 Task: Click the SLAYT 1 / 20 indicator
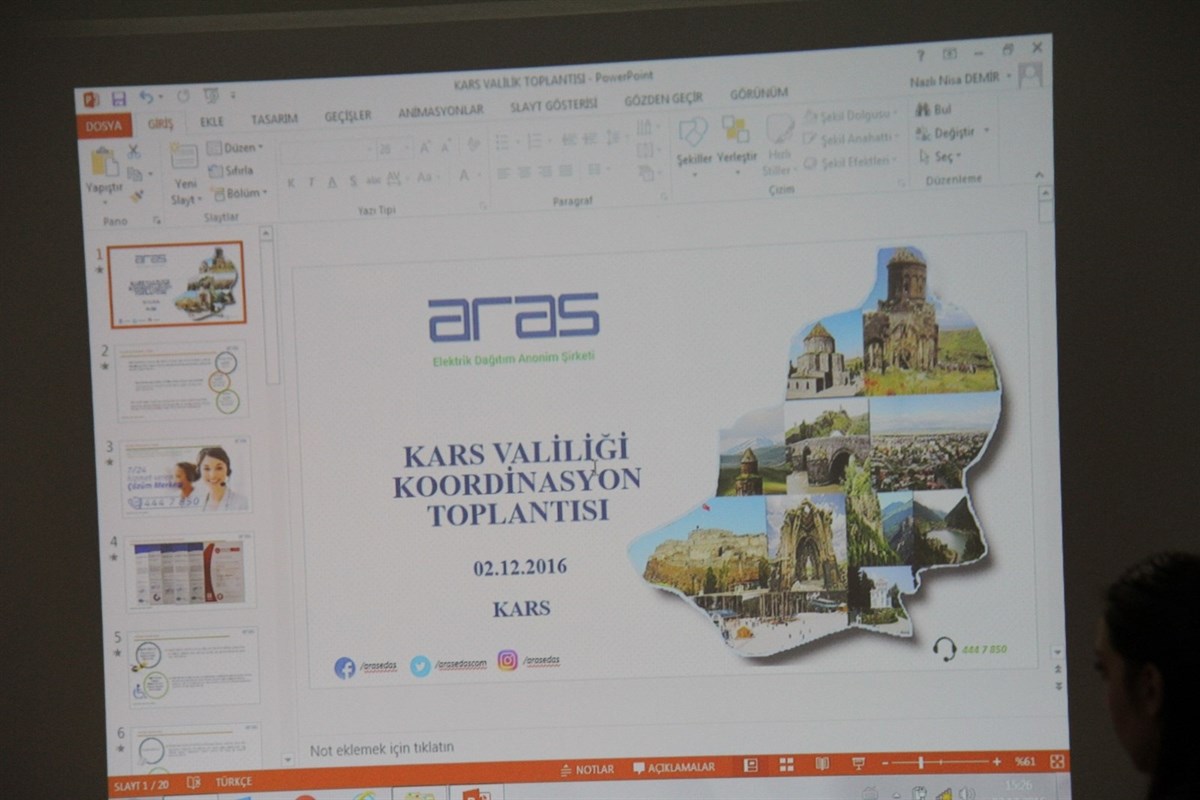141,786
